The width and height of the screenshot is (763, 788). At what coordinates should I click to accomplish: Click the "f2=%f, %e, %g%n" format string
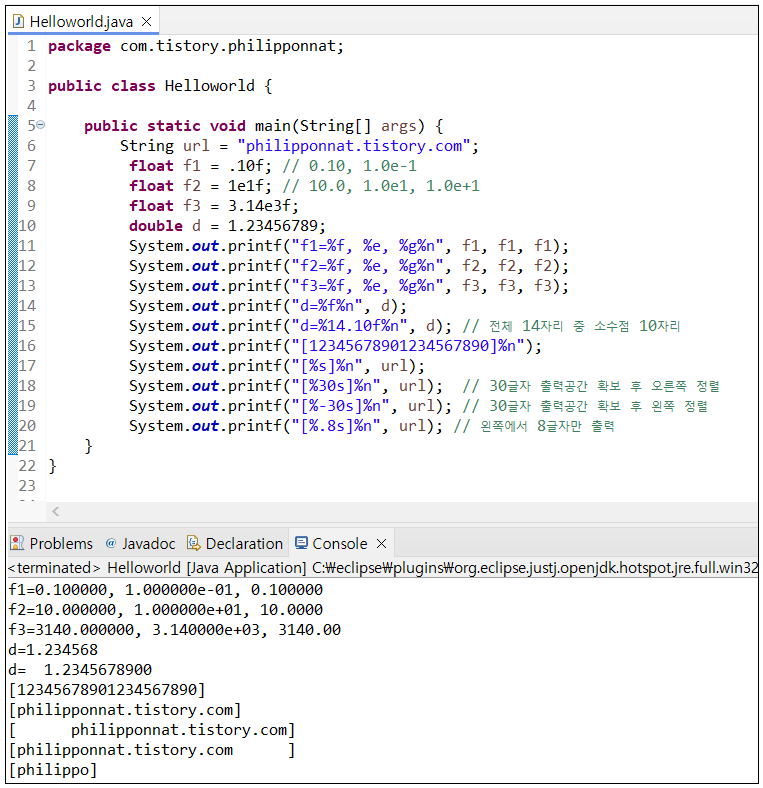click(x=367, y=266)
